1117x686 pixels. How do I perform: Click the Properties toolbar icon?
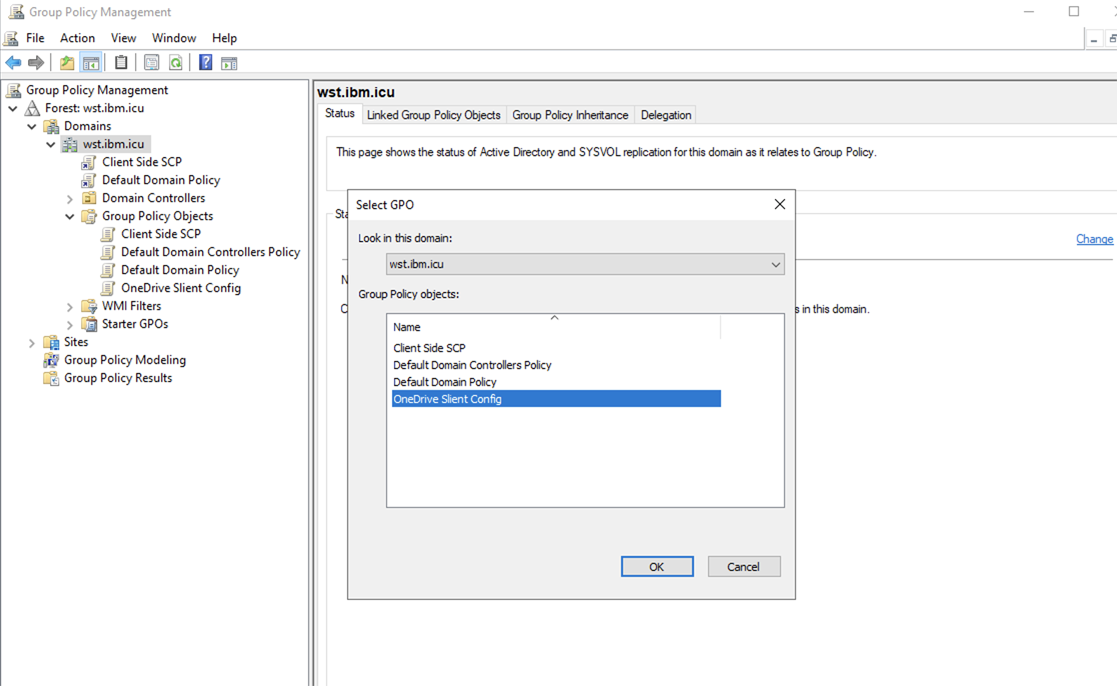(x=151, y=63)
